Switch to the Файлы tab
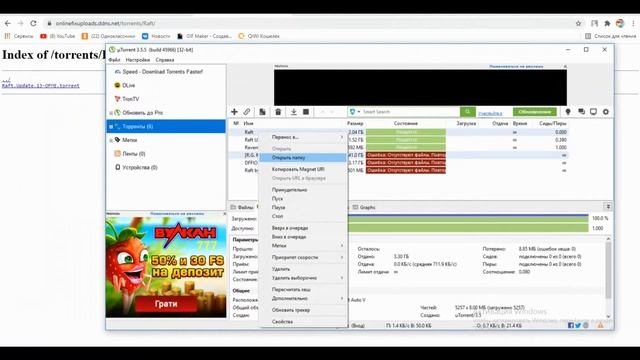 [242, 208]
